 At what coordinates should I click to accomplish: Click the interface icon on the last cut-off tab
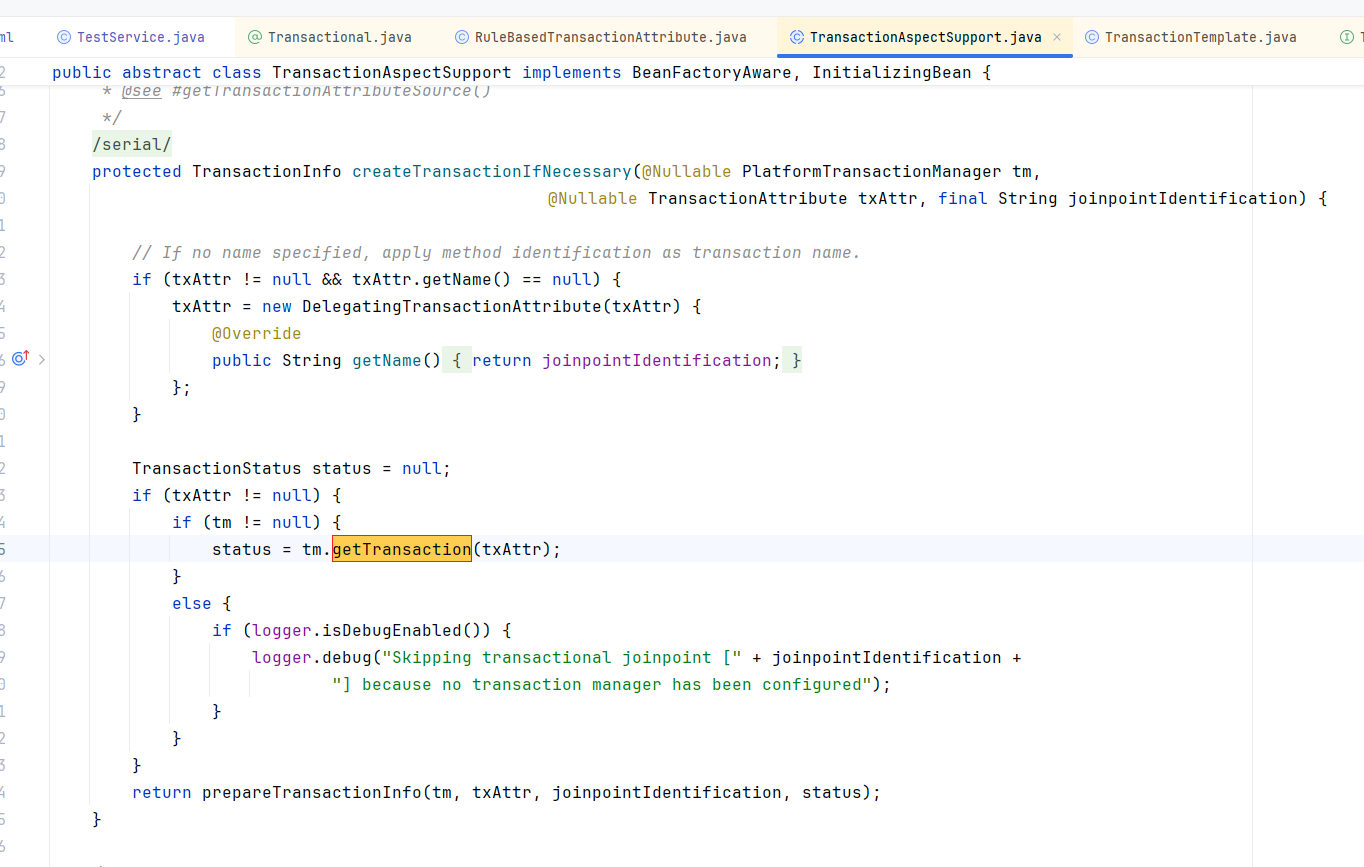tap(1346, 37)
